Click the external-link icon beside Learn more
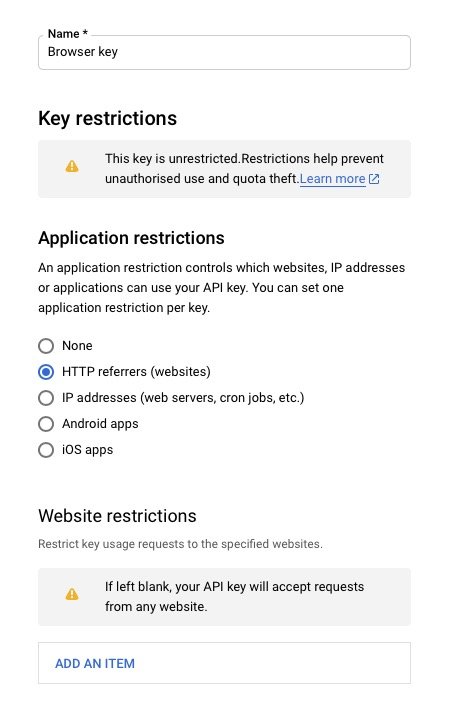Viewport: 458px width, 719px height. 374,179
